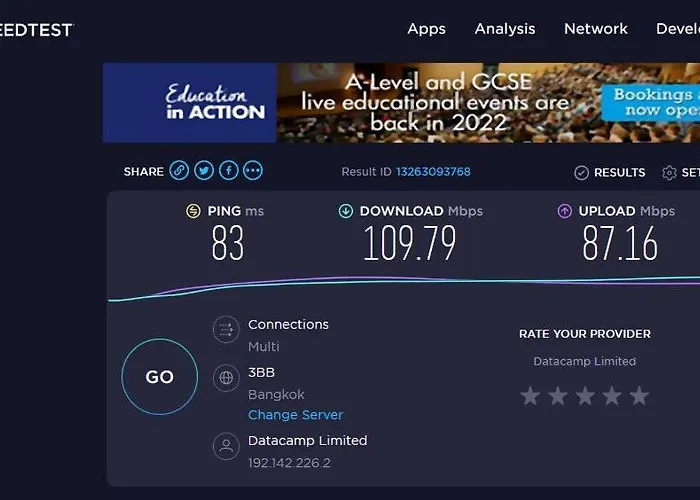Image resolution: width=700 pixels, height=500 pixels.
Task: Click the Multi connection mode text
Action: pos(264,346)
